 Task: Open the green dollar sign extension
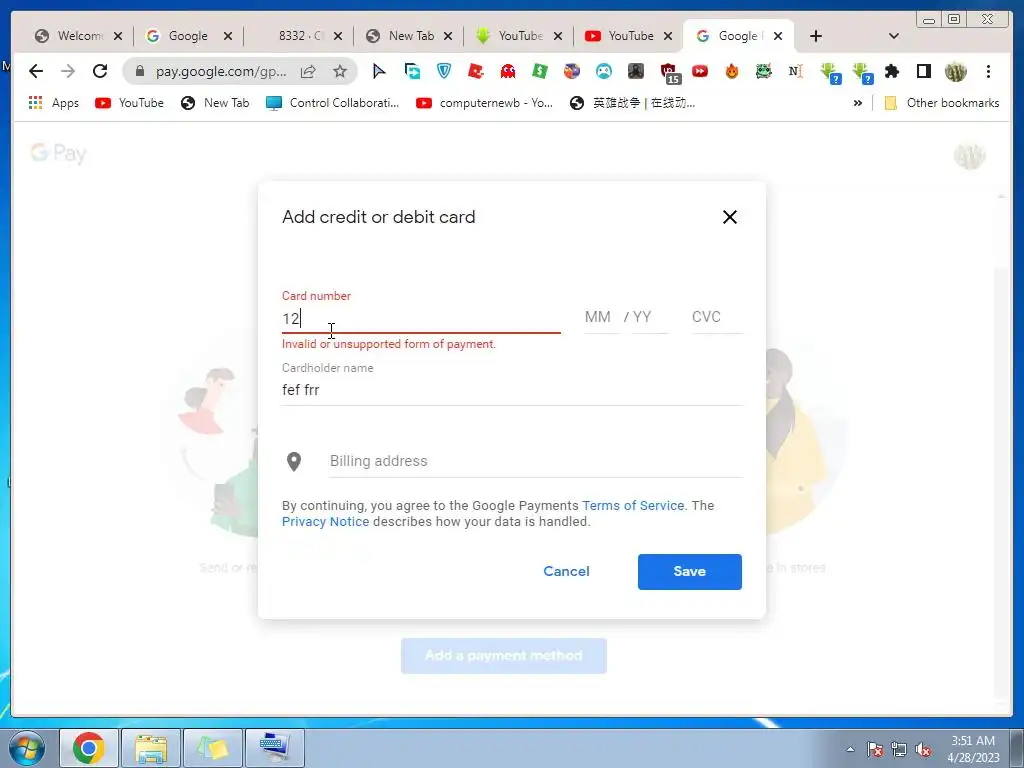click(539, 71)
